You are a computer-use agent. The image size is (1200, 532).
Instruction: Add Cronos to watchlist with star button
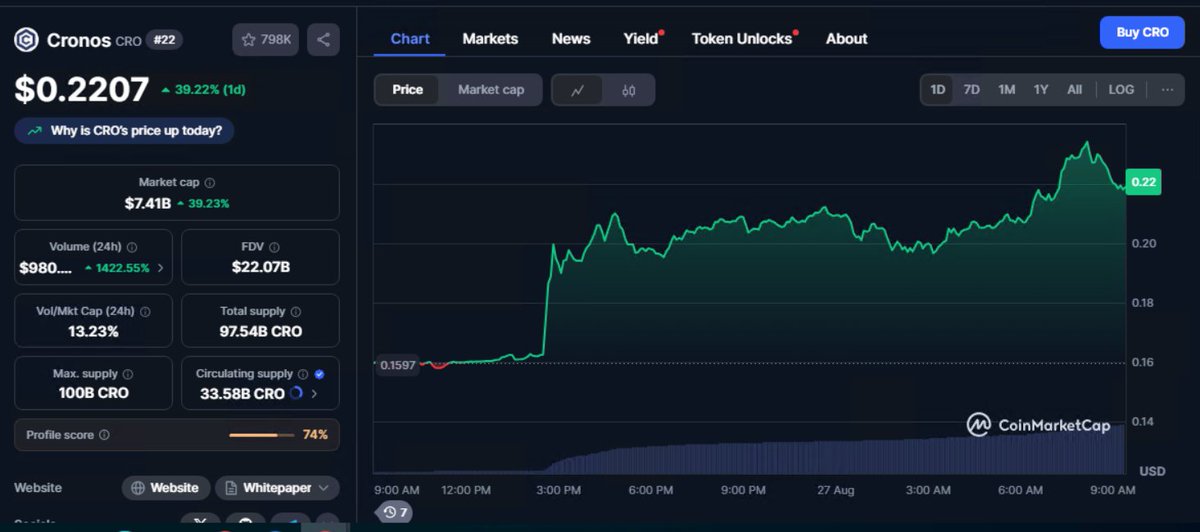pos(265,39)
